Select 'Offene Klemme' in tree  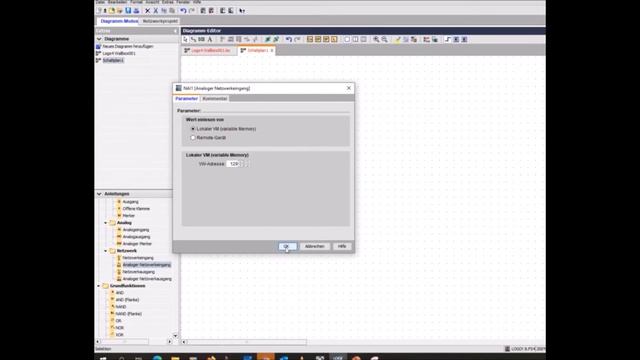(x=136, y=209)
